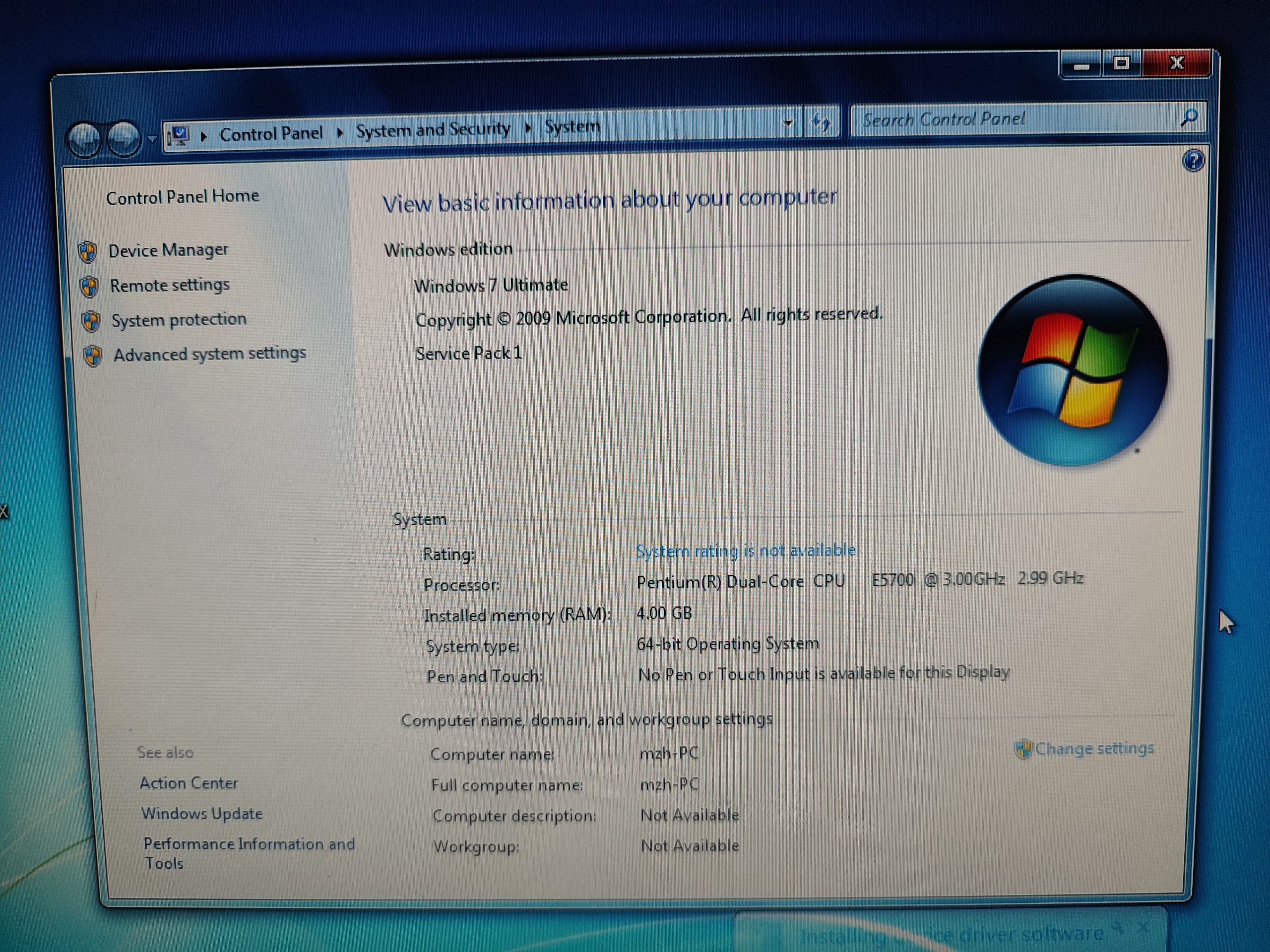Click the System protection shield icon

[x=91, y=321]
